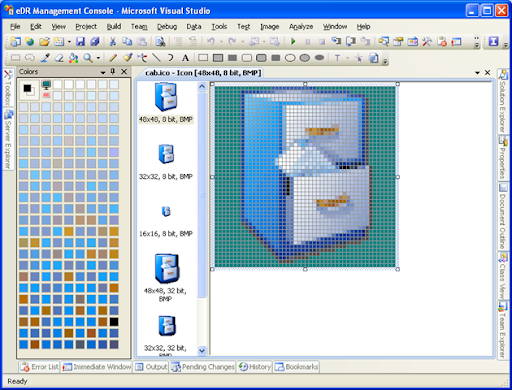Select the Line tool
Viewport: 512px width, 390px height.
pyautogui.click(x=156, y=58)
